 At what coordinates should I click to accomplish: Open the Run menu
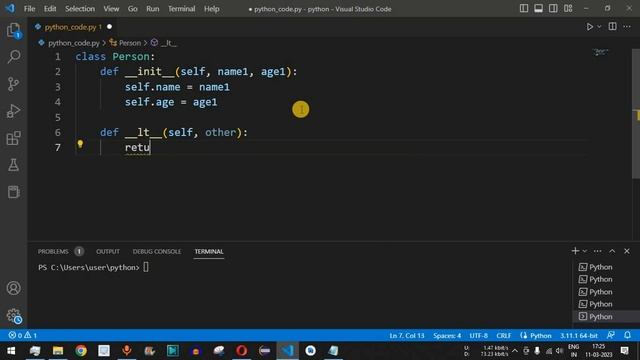coord(153,9)
